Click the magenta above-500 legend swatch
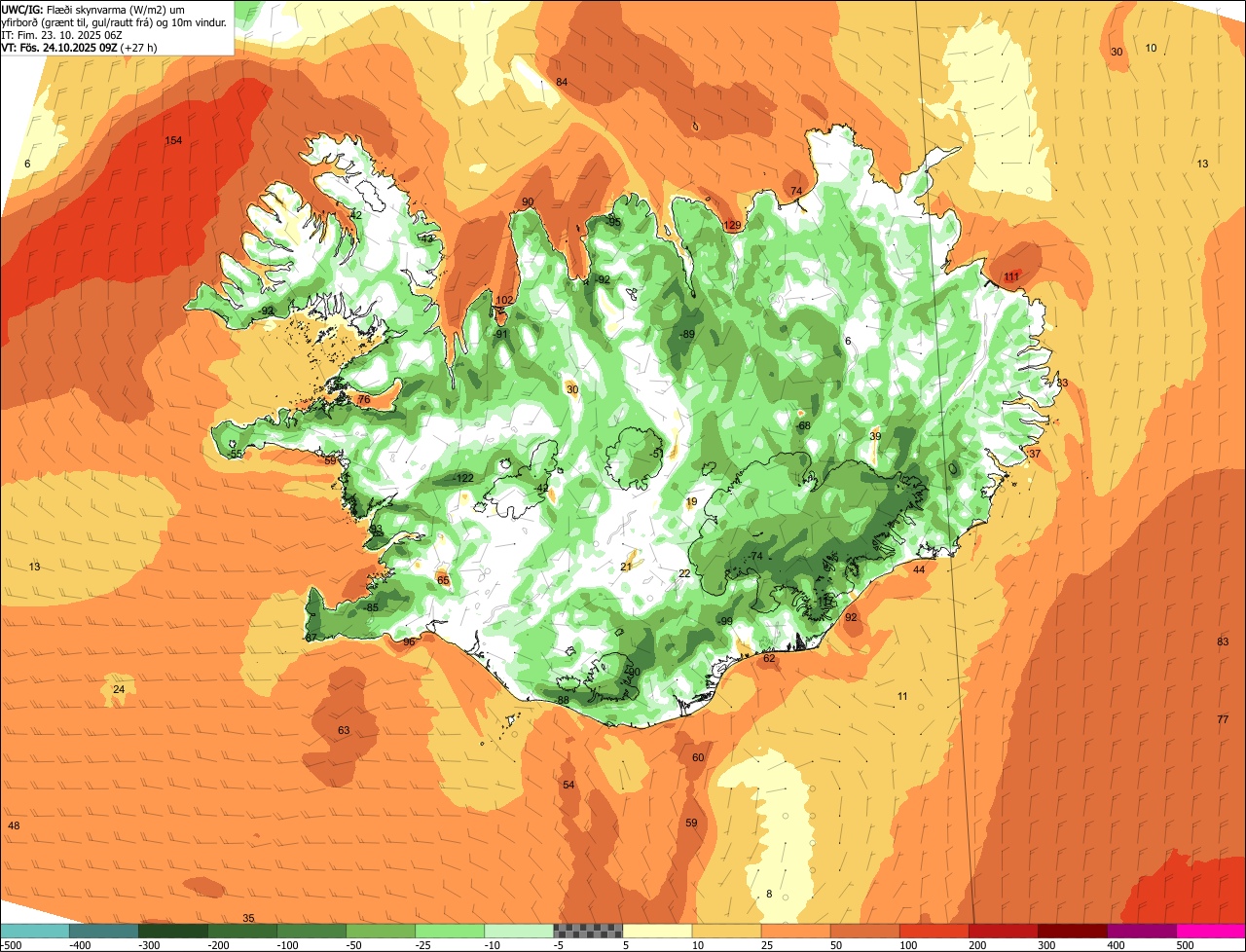Image resolution: width=1246 pixels, height=952 pixels. pos(1211,931)
